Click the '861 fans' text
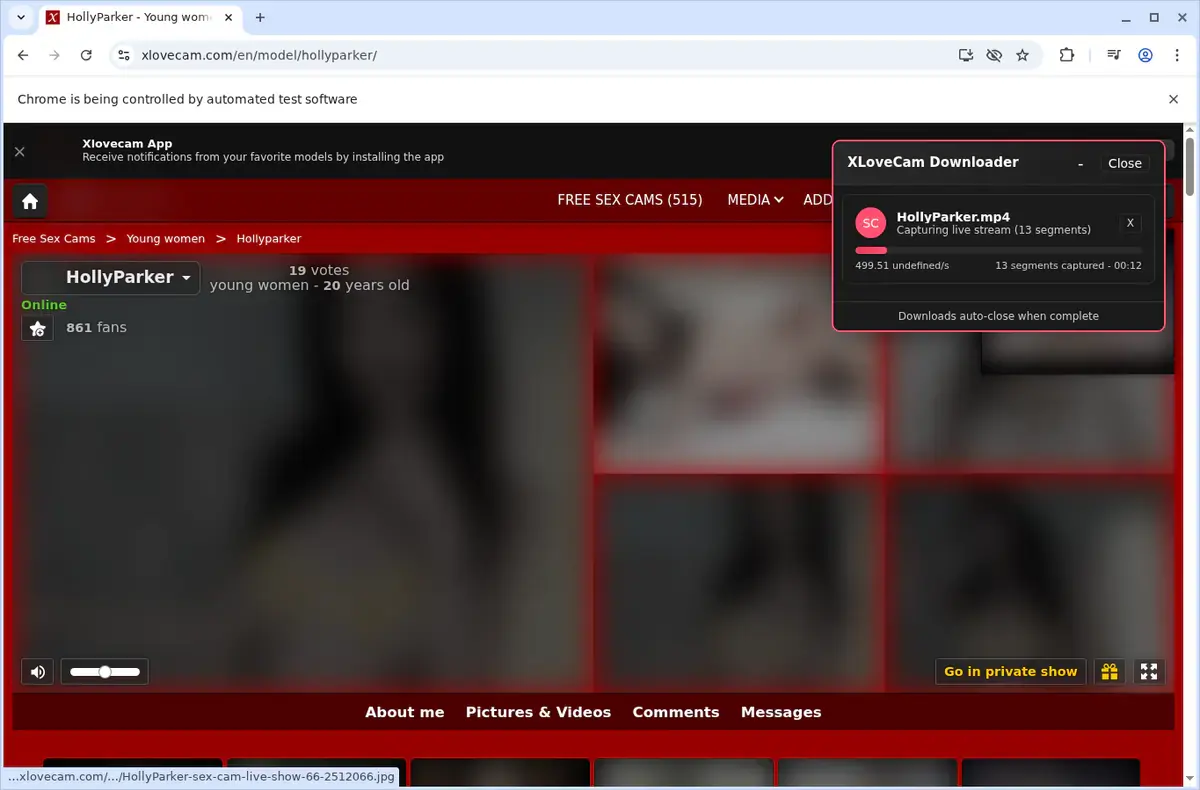The width and height of the screenshot is (1200, 790). (96, 327)
